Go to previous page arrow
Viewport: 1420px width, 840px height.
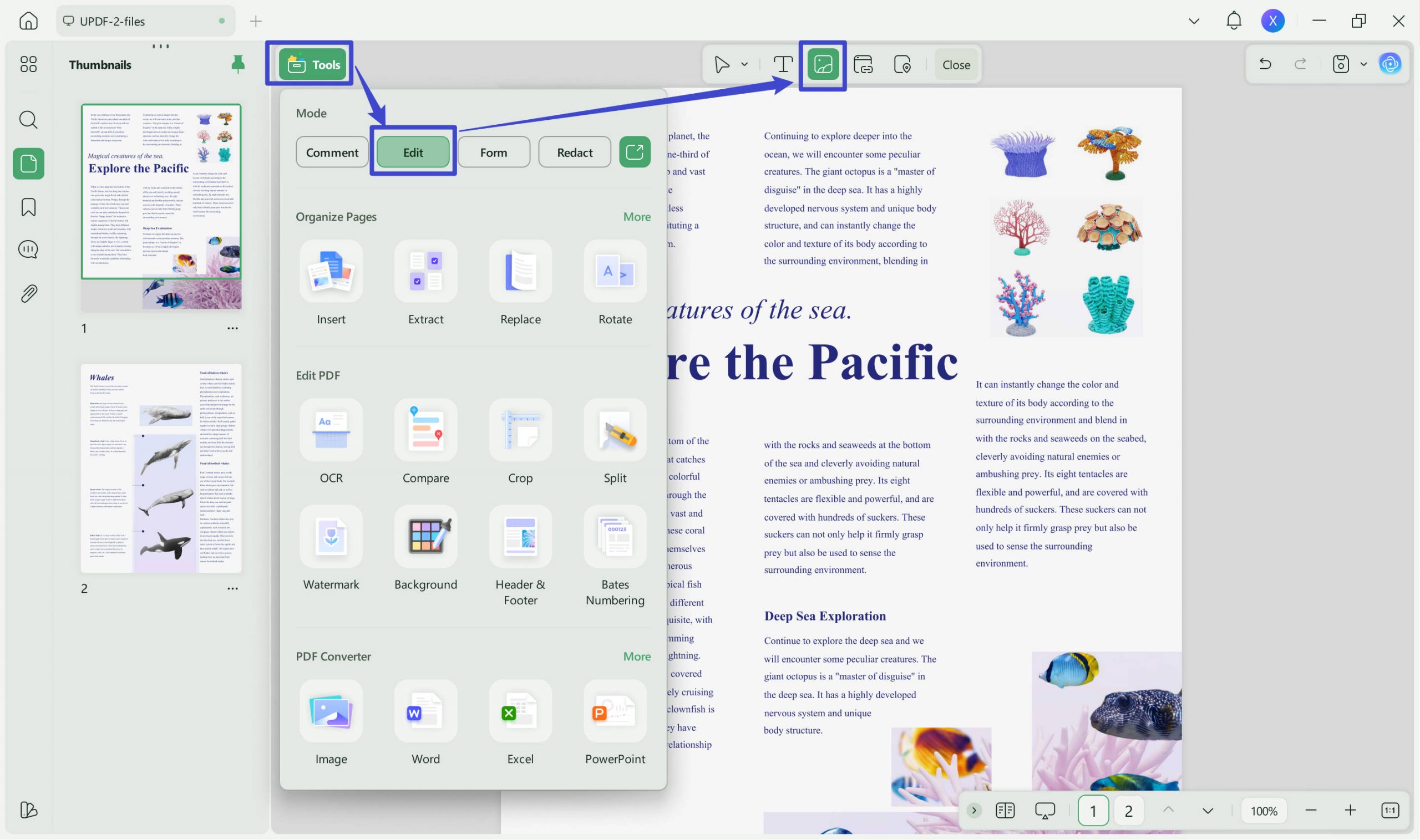(x=1168, y=811)
